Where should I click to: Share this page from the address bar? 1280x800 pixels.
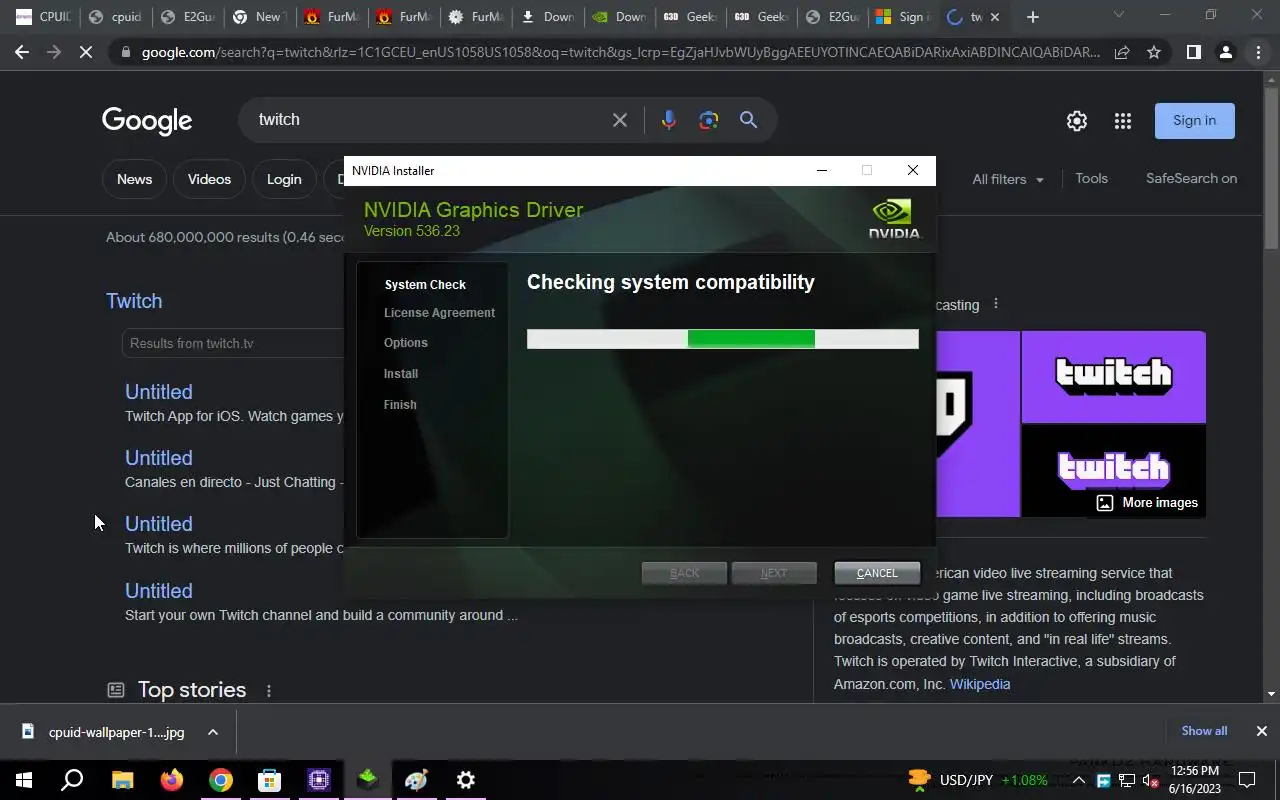pyautogui.click(x=1122, y=52)
